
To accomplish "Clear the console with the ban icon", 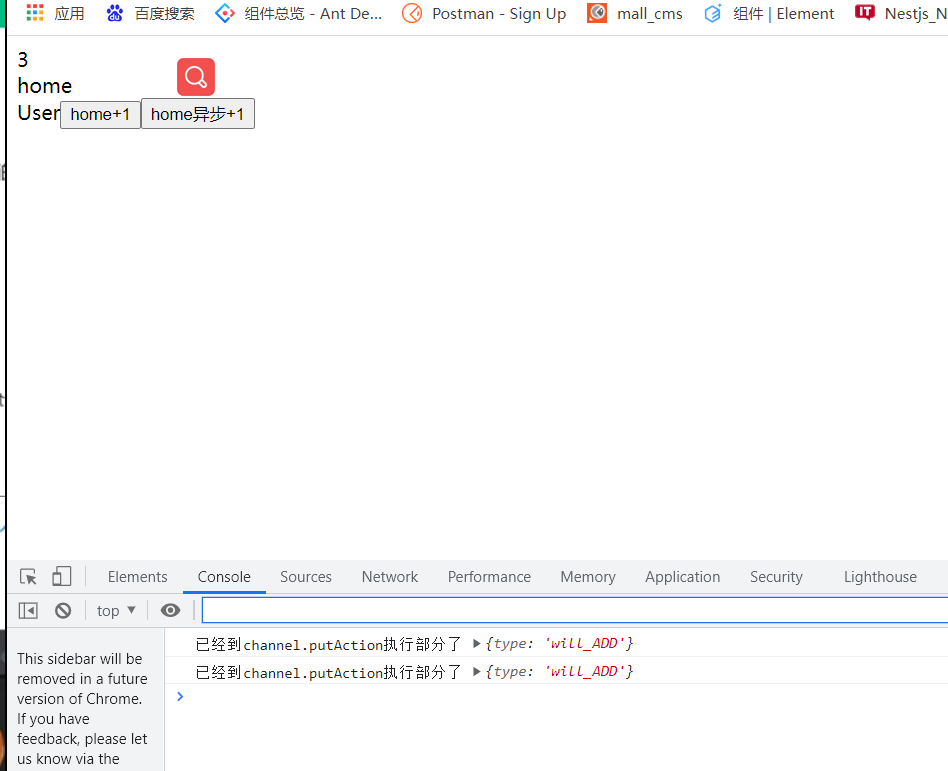I will [63, 611].
